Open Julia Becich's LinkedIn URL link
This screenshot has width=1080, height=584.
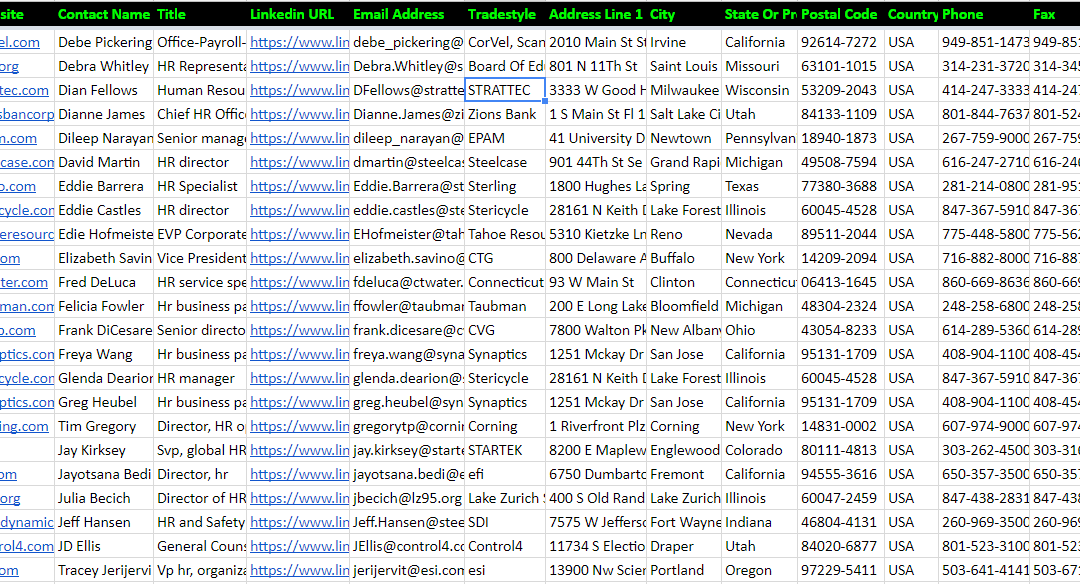[x=300, y=498]
